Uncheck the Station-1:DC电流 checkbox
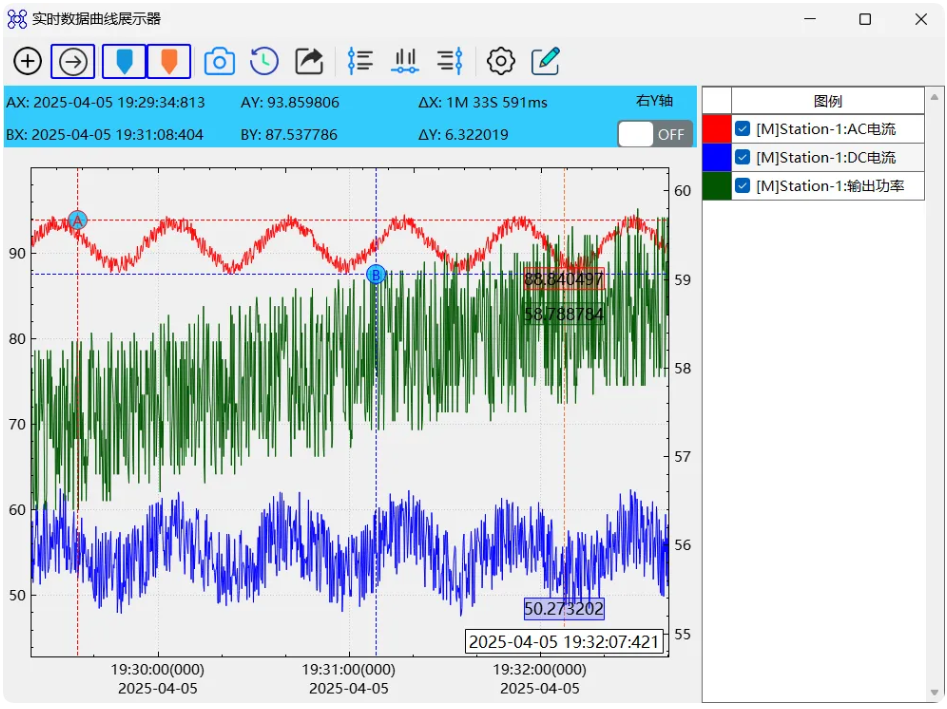Screen dimensions: 947x709 [x=743, y=157]
